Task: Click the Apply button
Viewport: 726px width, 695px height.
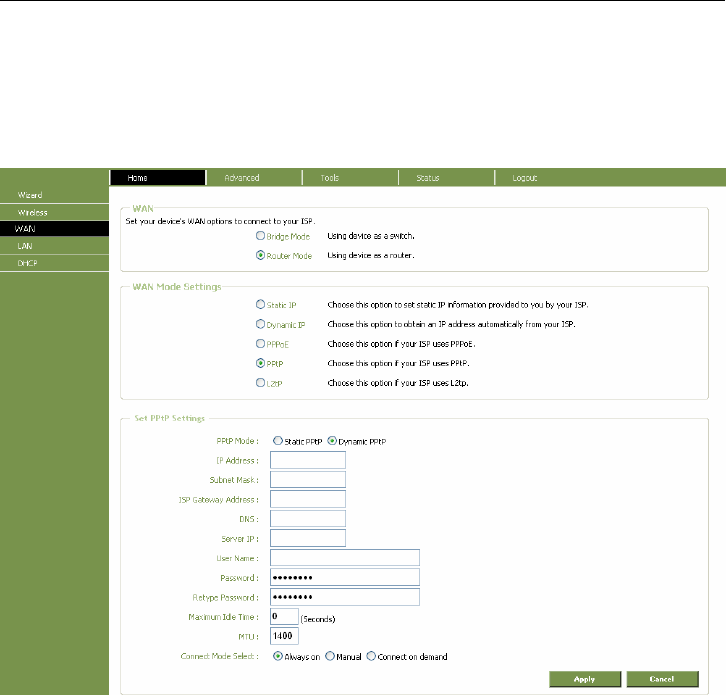Action: [x=584, y=679]
